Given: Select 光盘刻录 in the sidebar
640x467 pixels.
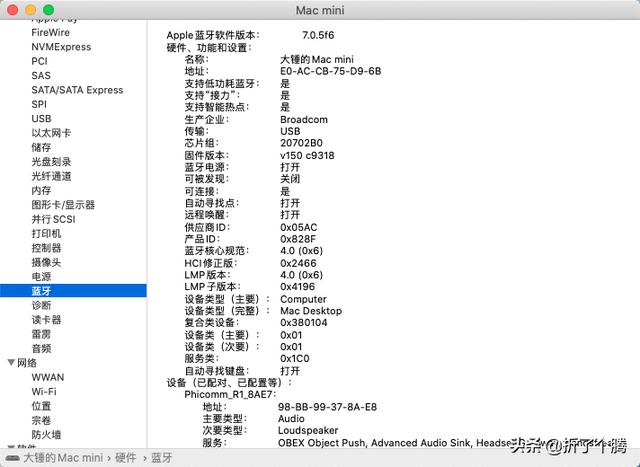Looking at the screenshot, I should pyautogui.click(x=51, y=162).
